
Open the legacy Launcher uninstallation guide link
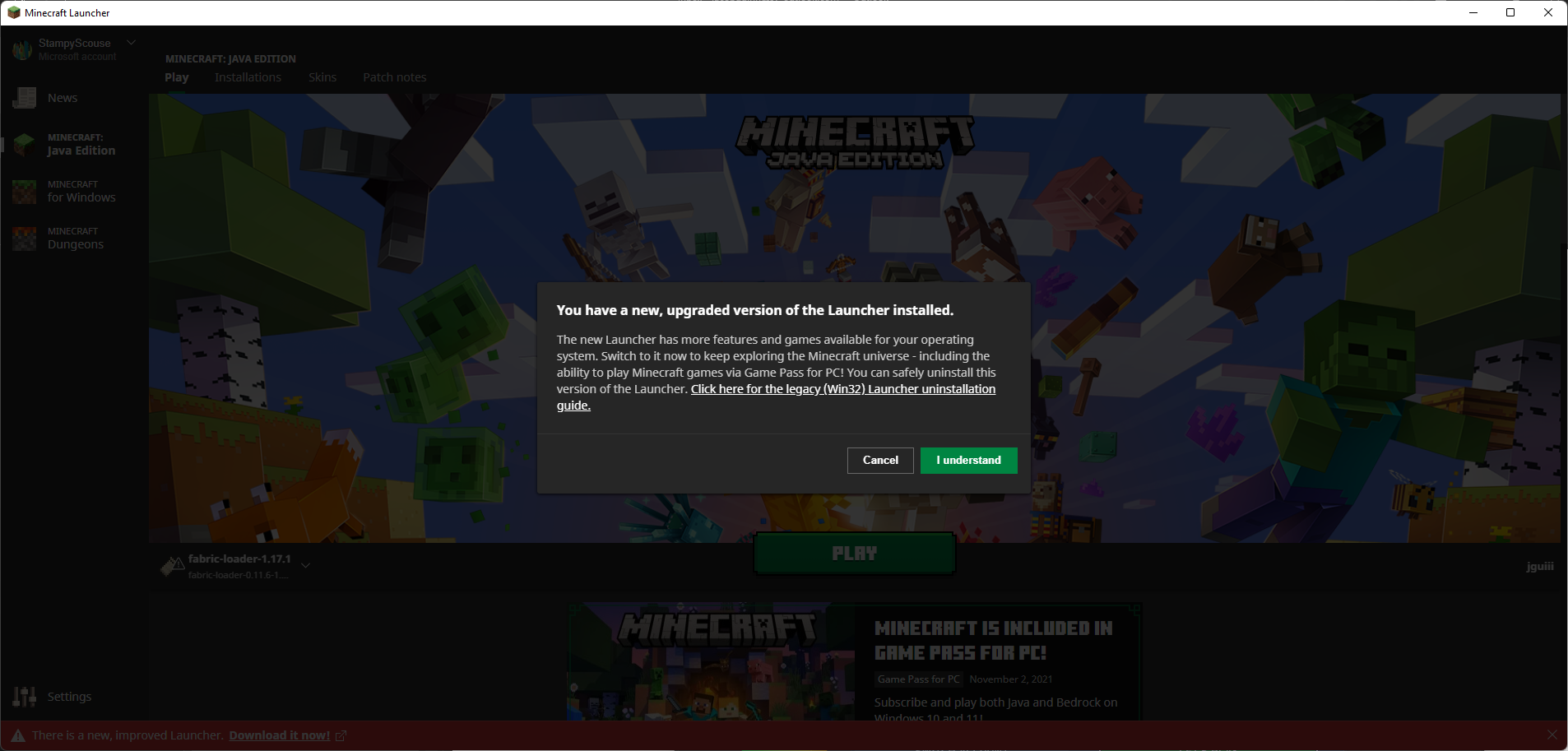(x=776, y=397)
